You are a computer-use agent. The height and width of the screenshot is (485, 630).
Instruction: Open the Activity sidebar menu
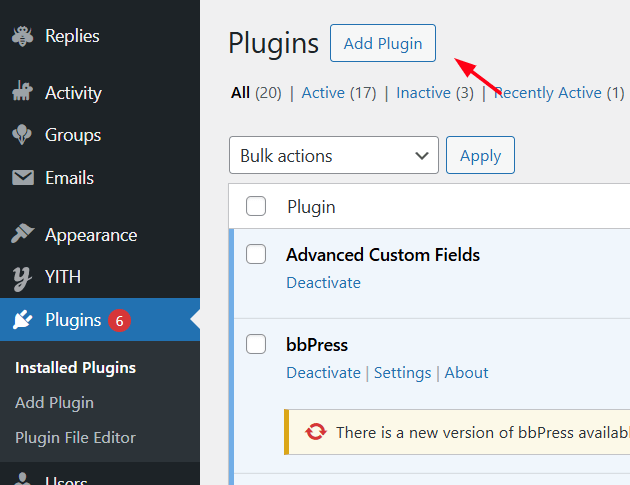[100, 93]
